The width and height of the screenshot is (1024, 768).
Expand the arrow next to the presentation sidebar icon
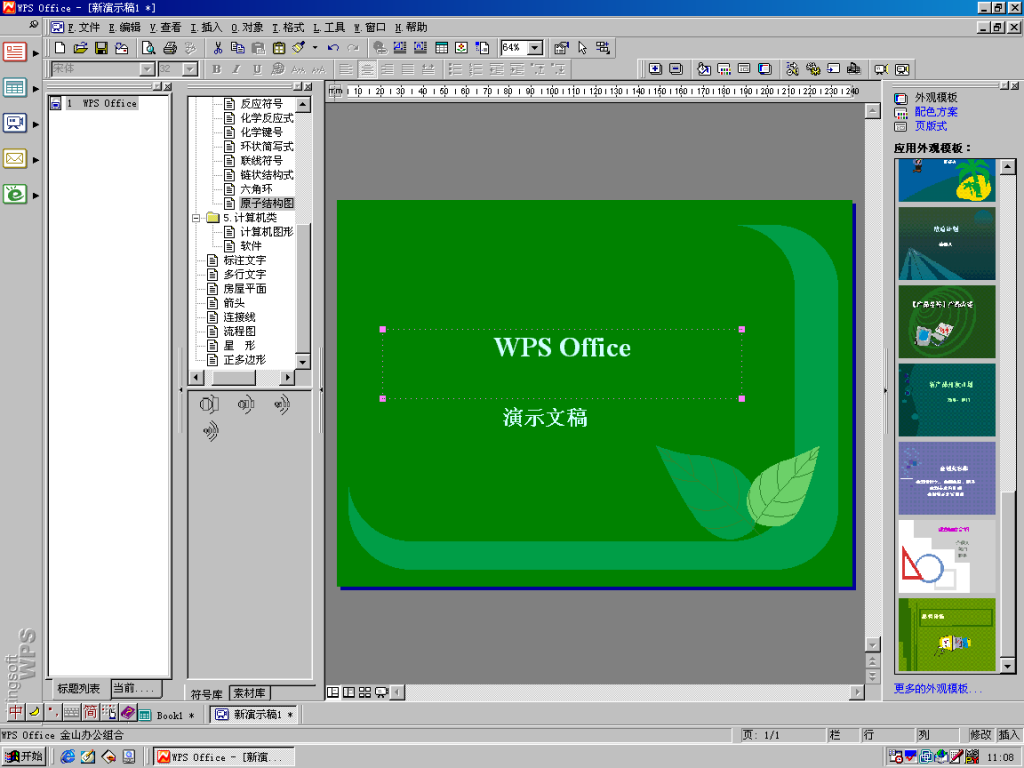point(36,124)
